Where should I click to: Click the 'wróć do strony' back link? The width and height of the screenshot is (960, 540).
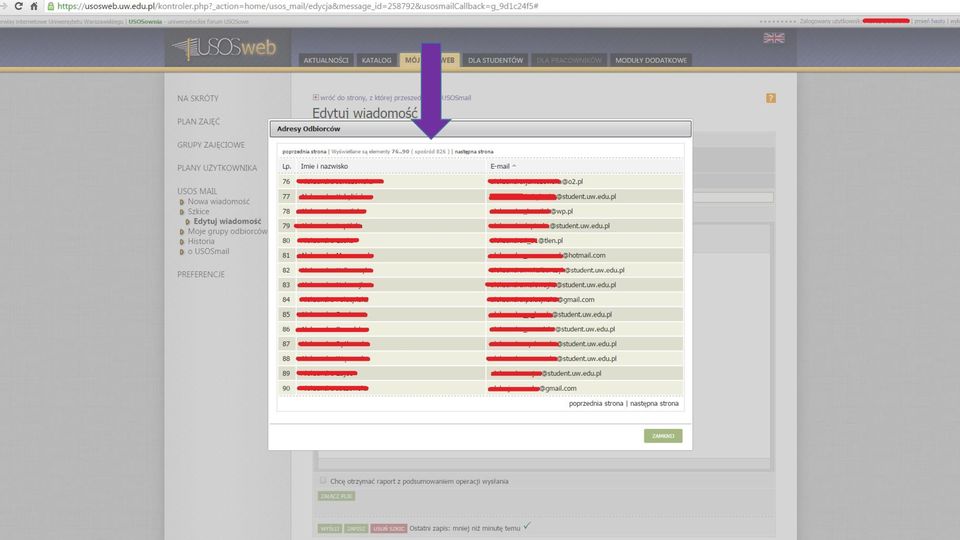(x=396, y=97)
